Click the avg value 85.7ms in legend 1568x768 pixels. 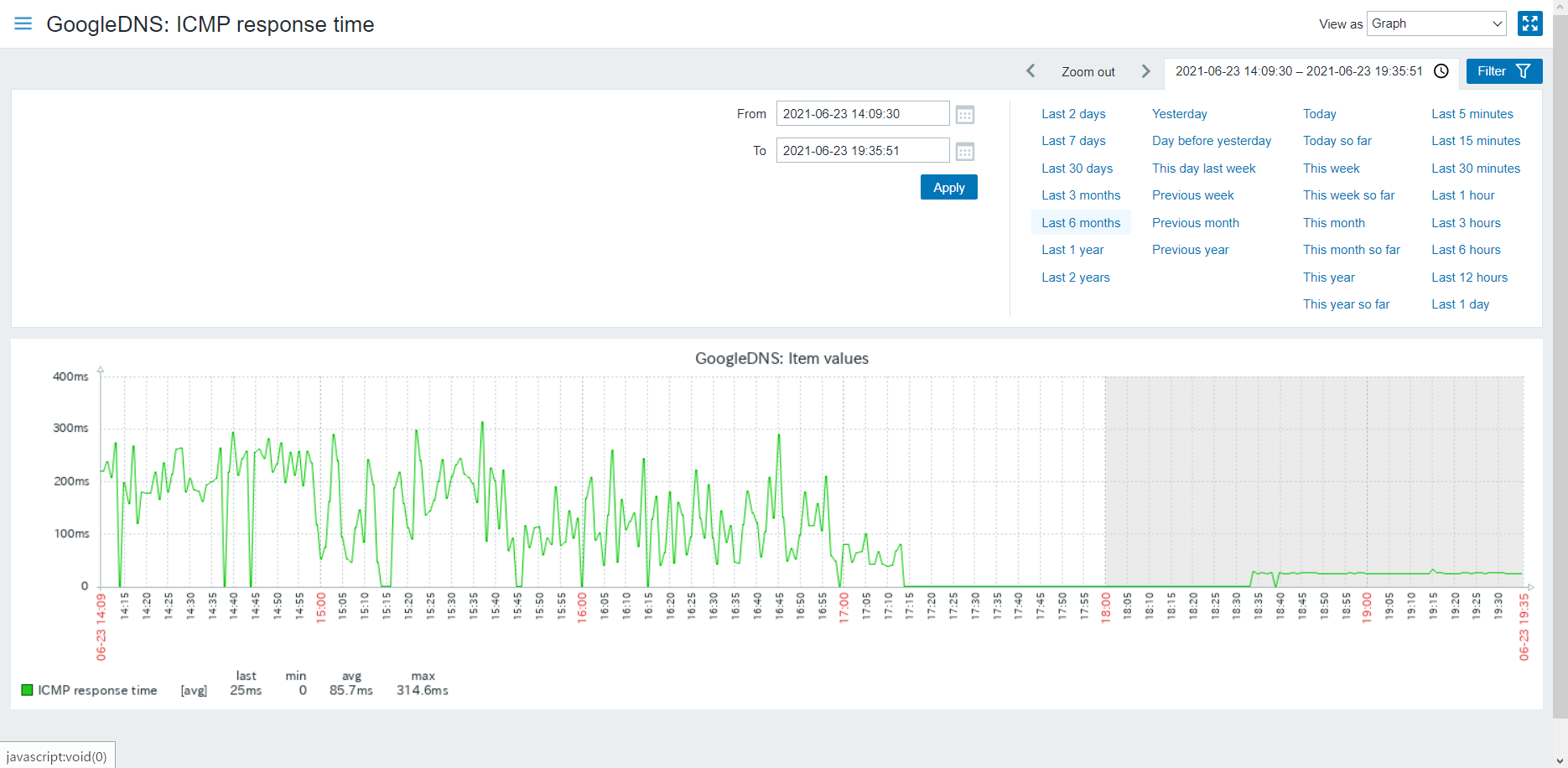pos(351,690)
